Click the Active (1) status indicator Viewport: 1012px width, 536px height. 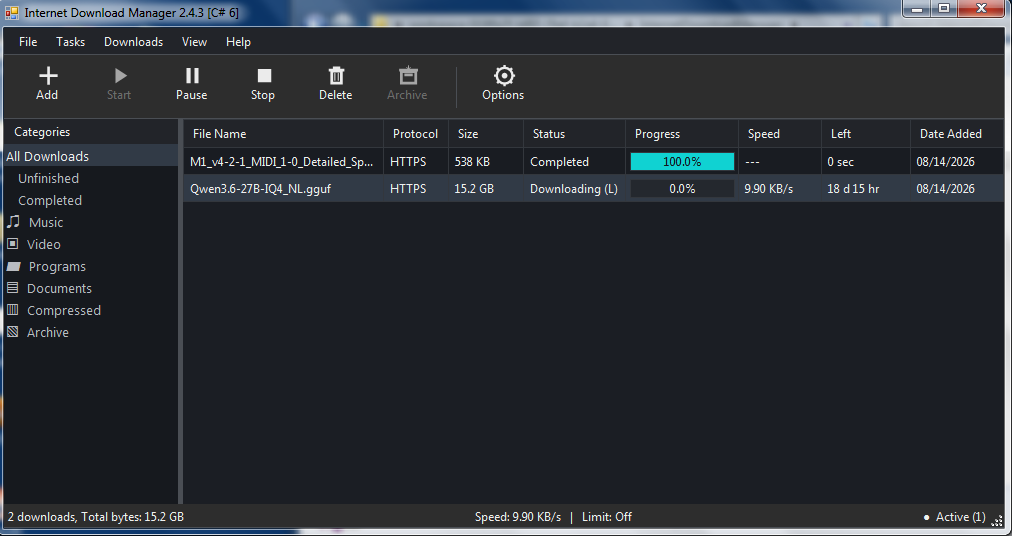coord(955,517)
